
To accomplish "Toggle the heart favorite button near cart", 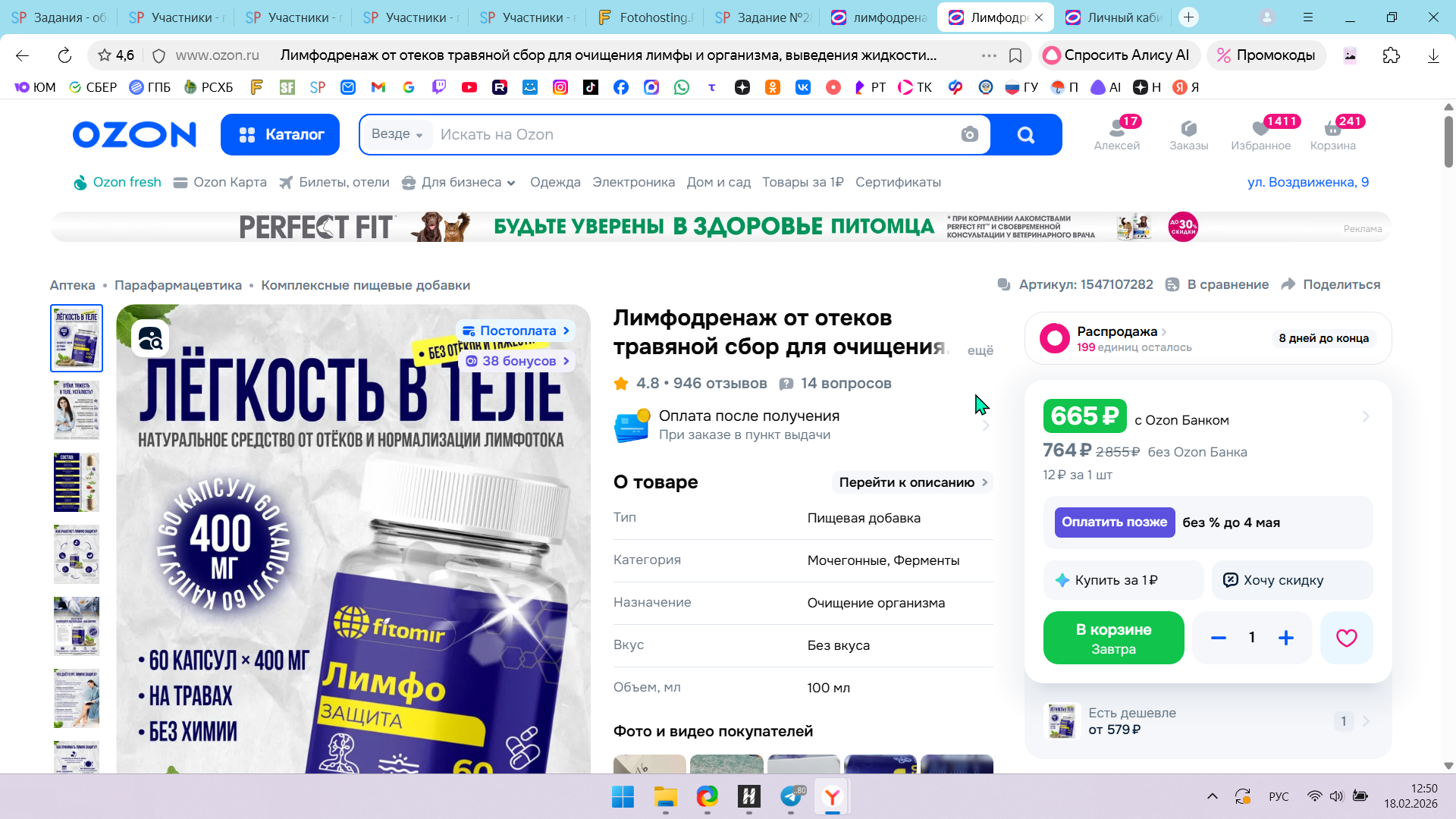I will (1346, 639).
